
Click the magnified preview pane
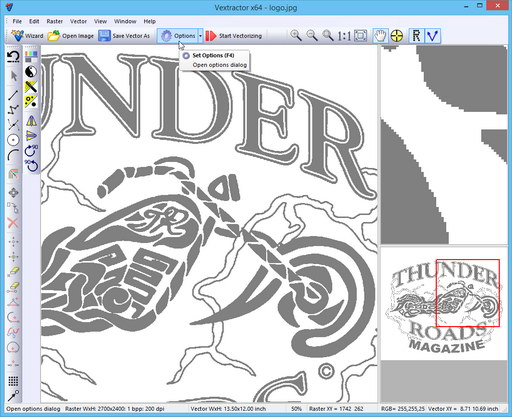click(x=444, y=145)
